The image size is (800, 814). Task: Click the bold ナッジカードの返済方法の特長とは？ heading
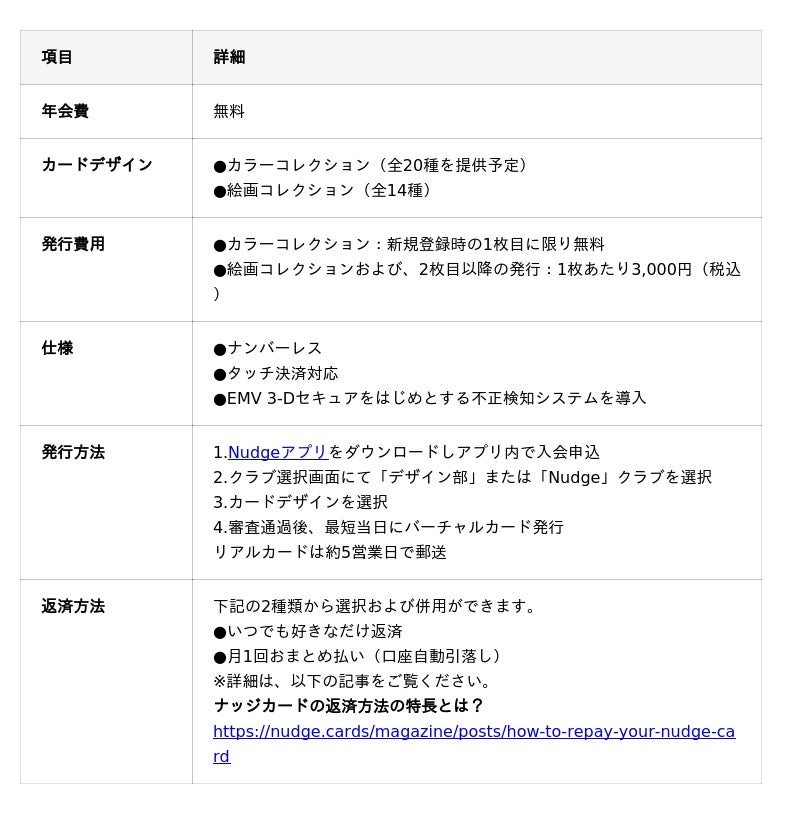348,707
